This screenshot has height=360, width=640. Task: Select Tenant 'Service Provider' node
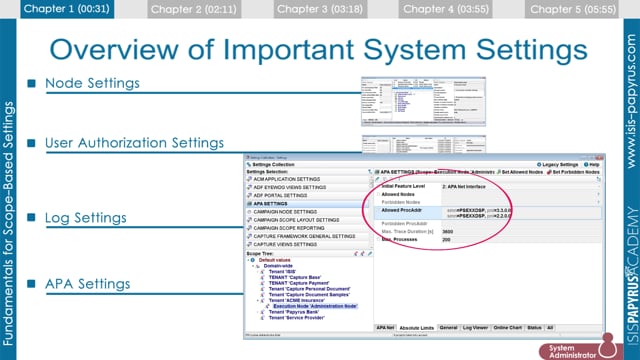click(296, 317)
